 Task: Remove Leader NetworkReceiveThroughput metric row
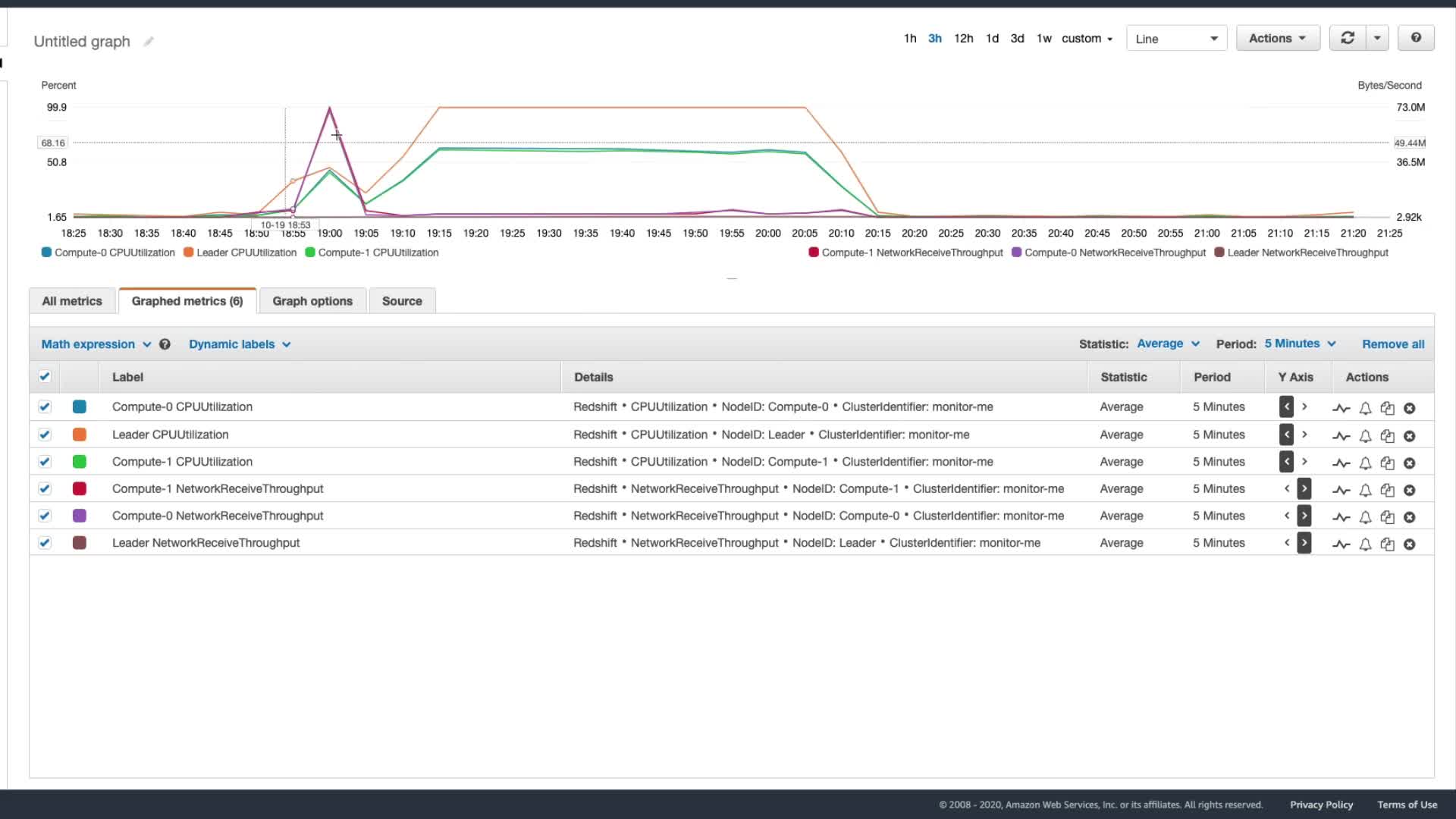tap(1409, 544)
